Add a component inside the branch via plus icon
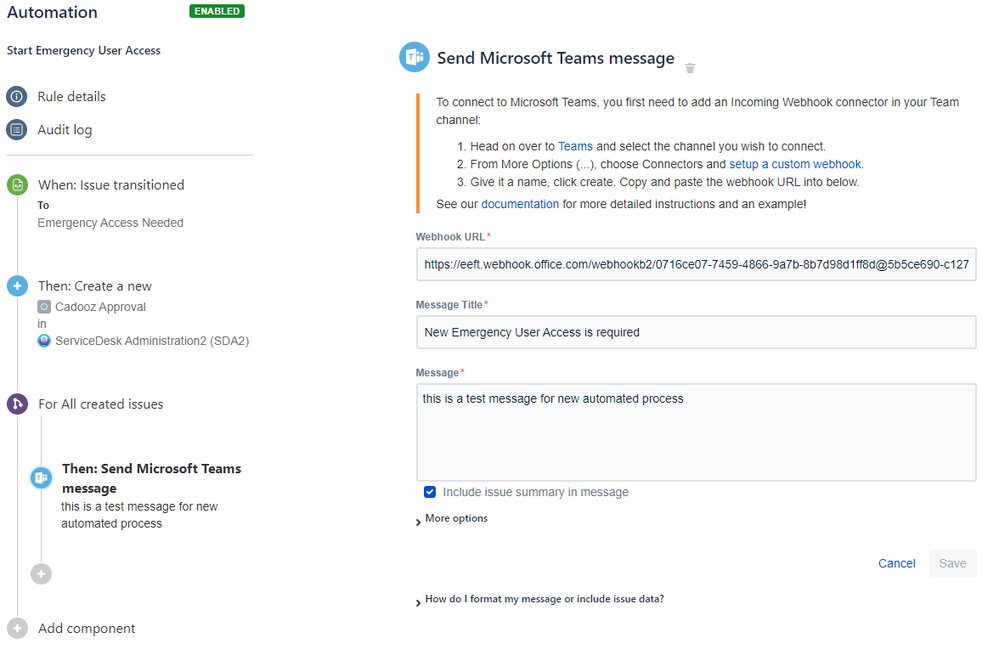The width and height of the screenshot is (999, 661). click(41, 574)
